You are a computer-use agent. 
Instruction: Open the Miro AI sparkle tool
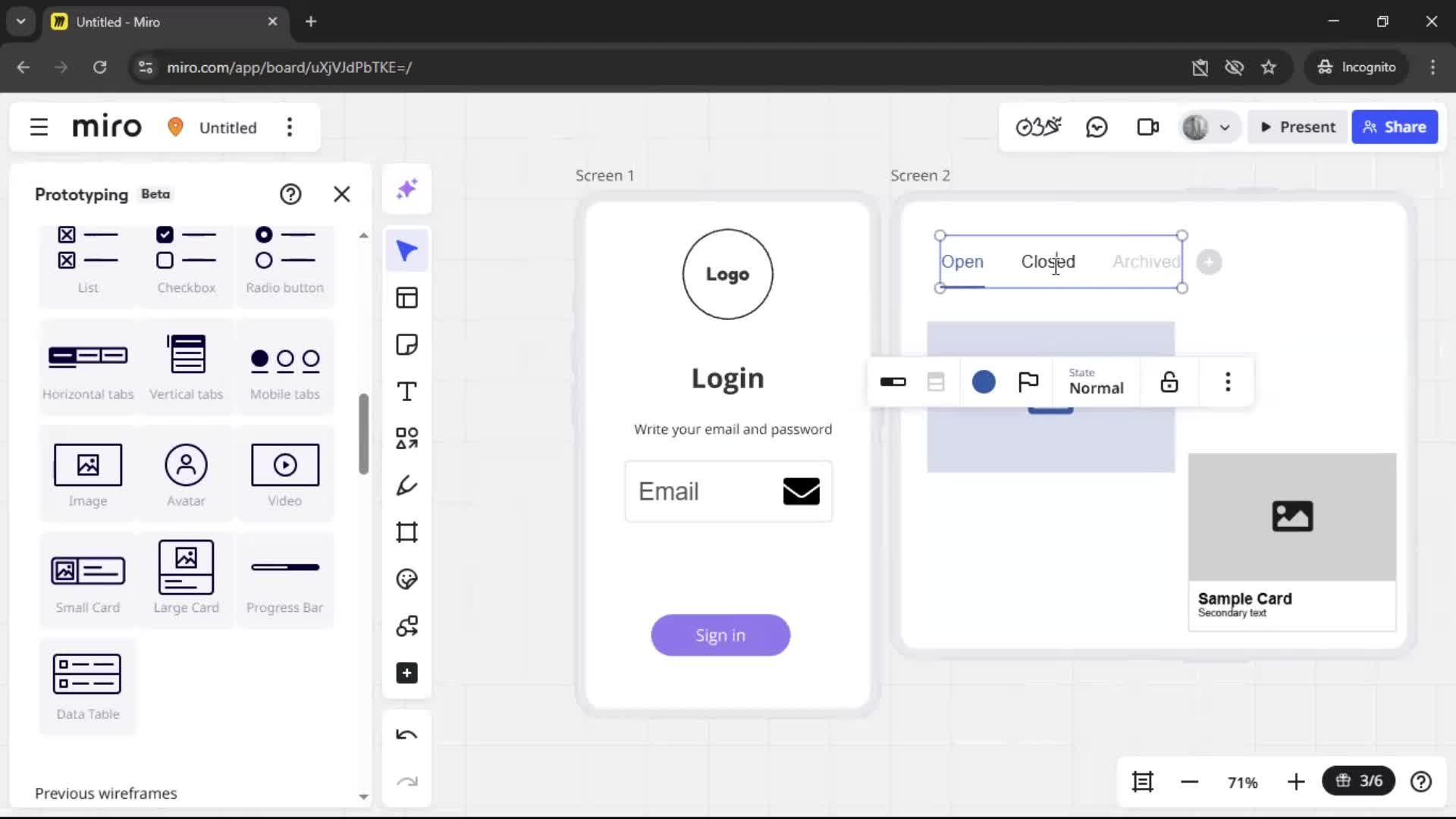pyautogui.click(x=407, y=188)
